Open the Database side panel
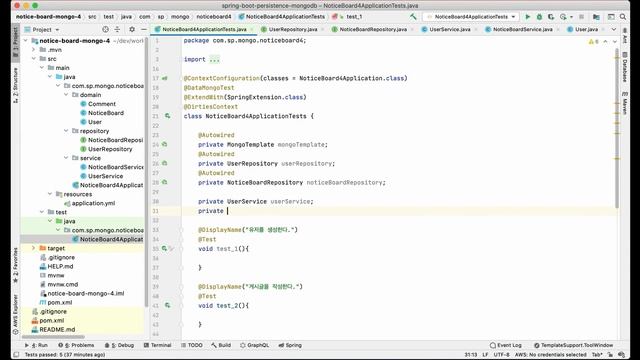This screenshot has width=640, height=360. coord(625,67)
